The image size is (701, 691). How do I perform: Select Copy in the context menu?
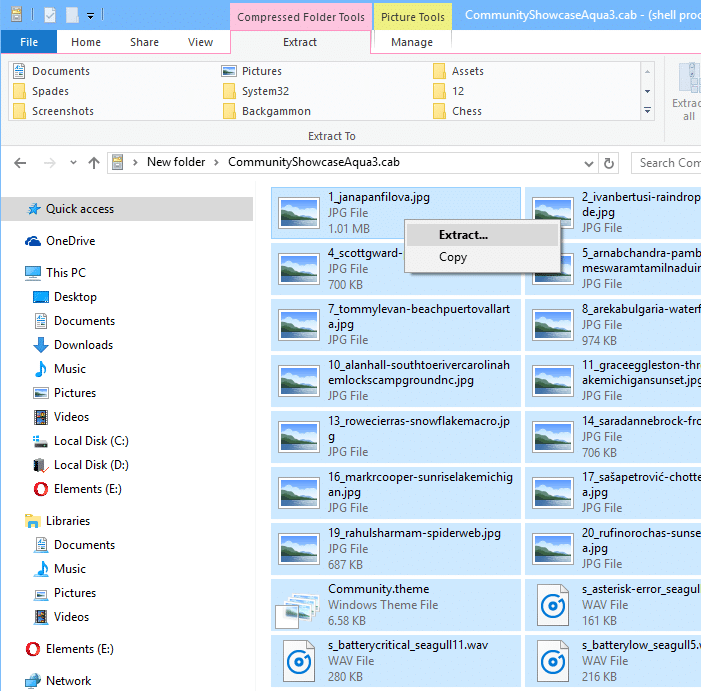pyautogui.click(x=453, y=257)
